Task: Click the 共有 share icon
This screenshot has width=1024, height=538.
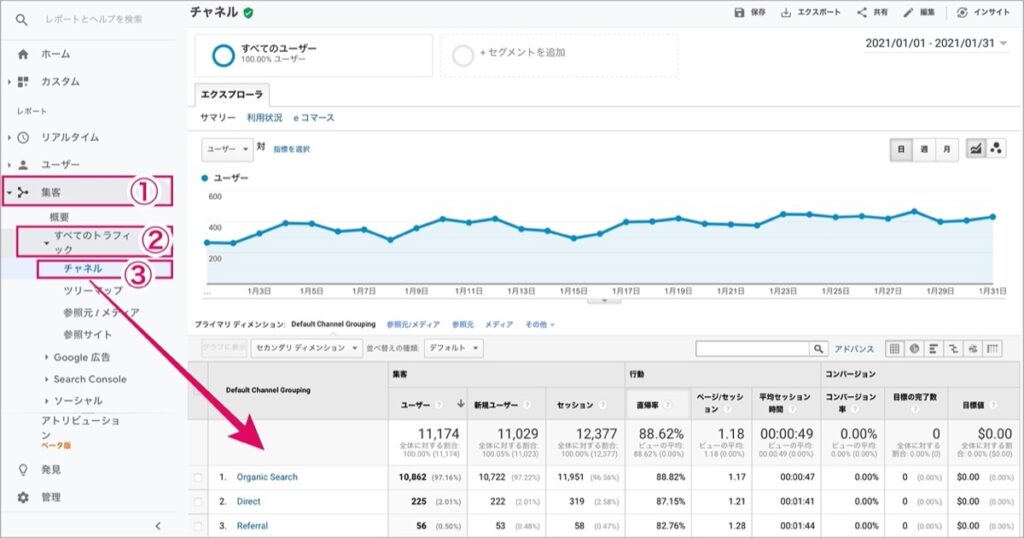Action: click(x=862, y=12)
